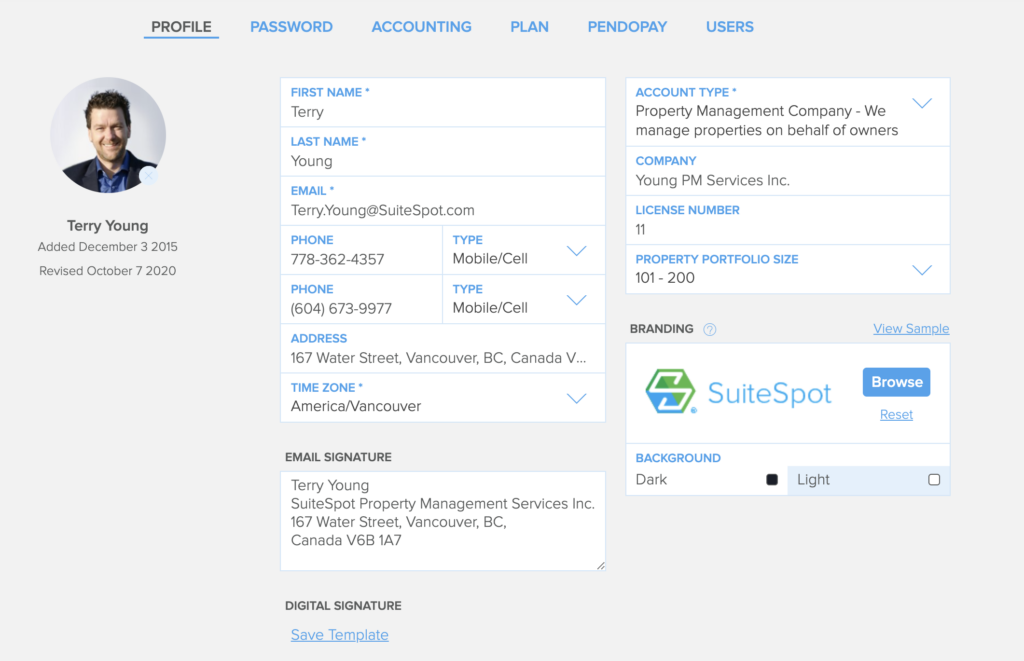
Task: Switch to the Users tab
Action: click(729, 27)
